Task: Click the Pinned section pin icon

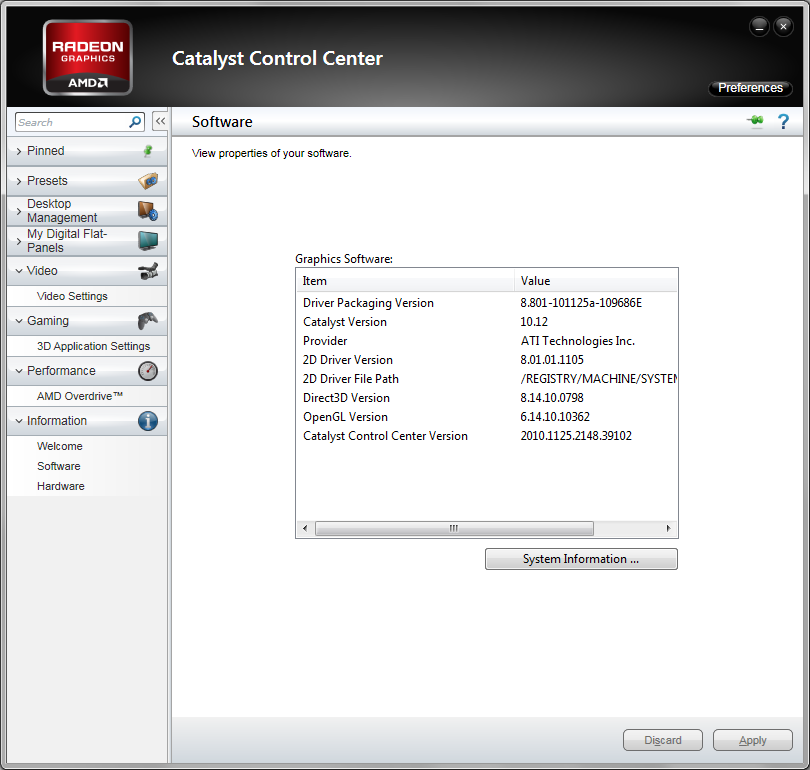Action: [148, 151]
